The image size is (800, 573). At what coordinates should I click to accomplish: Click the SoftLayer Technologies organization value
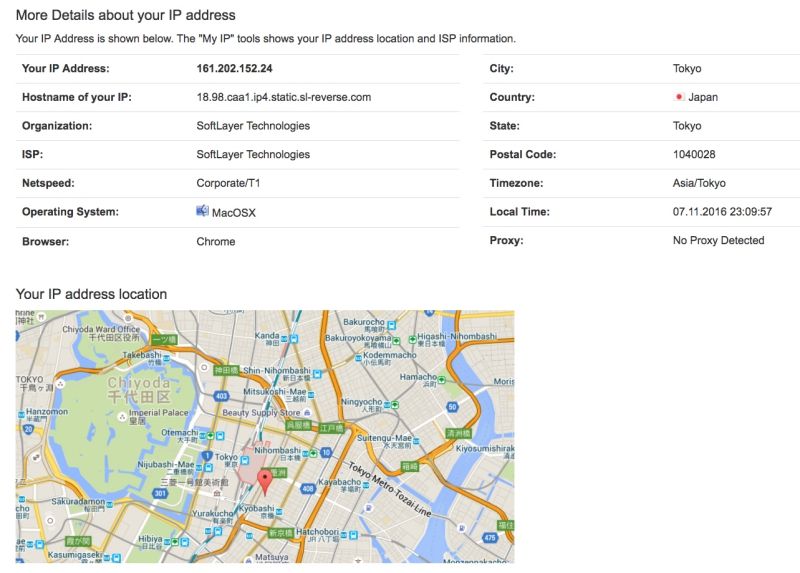pyautogui.click(x=253, y=126)
